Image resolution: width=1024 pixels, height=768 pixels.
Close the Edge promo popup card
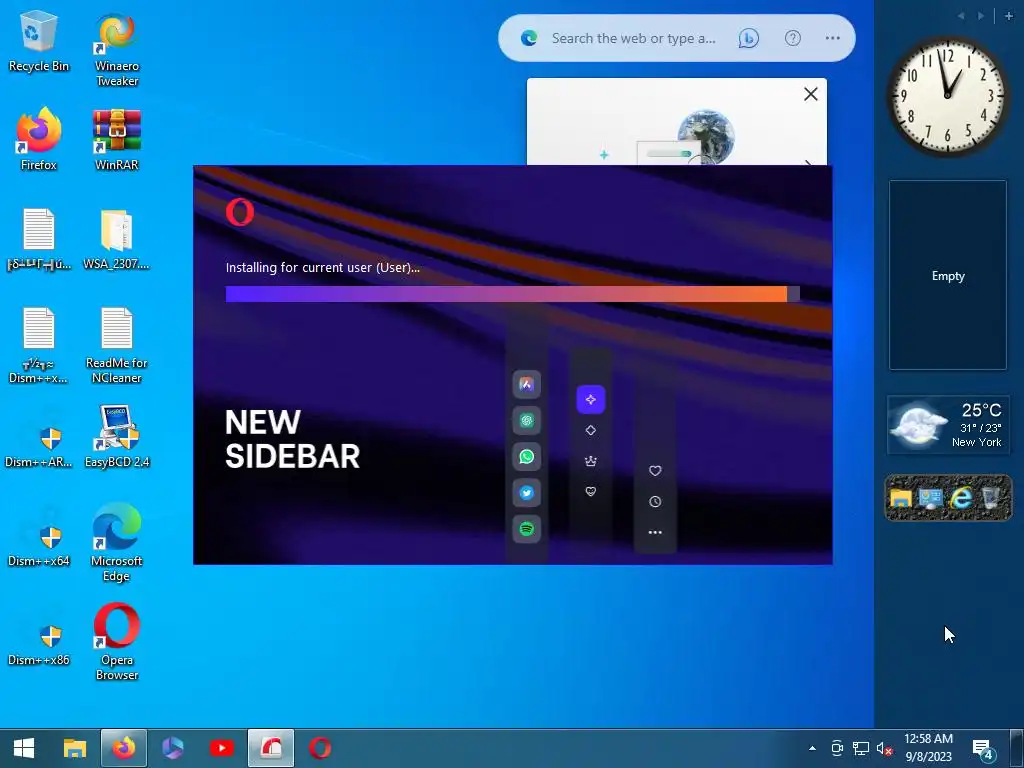point(810,94)
